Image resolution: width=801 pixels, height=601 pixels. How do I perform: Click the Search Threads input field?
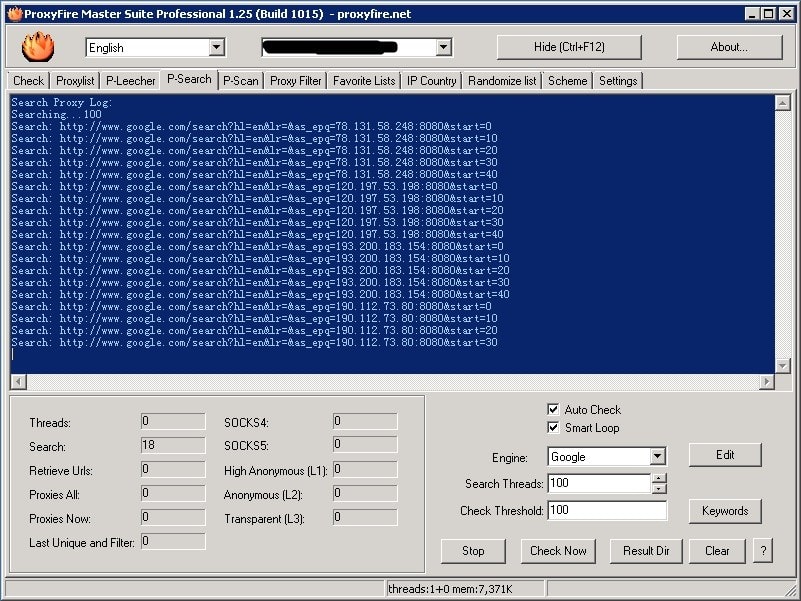click(599, 483)
